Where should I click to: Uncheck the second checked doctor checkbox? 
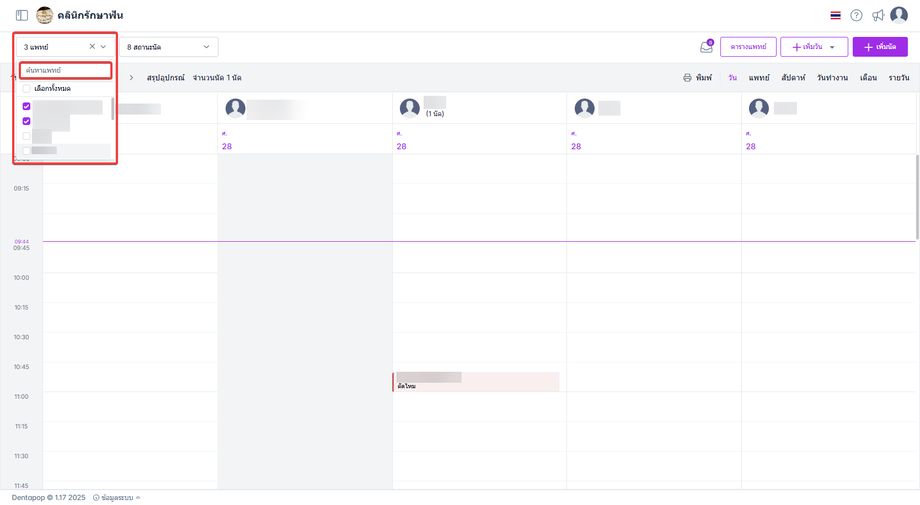[x=27, y=121]
